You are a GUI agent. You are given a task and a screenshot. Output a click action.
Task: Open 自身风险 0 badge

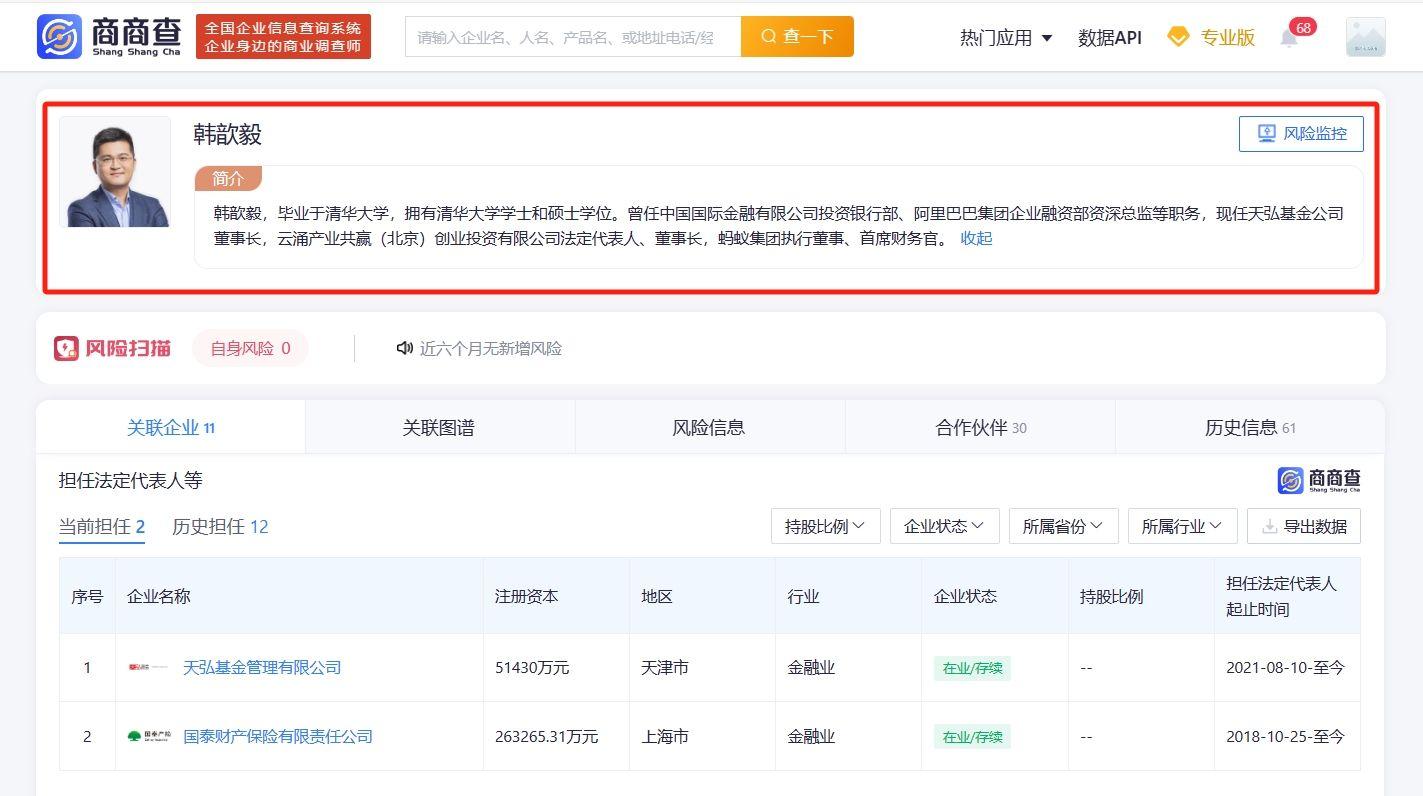250,348
